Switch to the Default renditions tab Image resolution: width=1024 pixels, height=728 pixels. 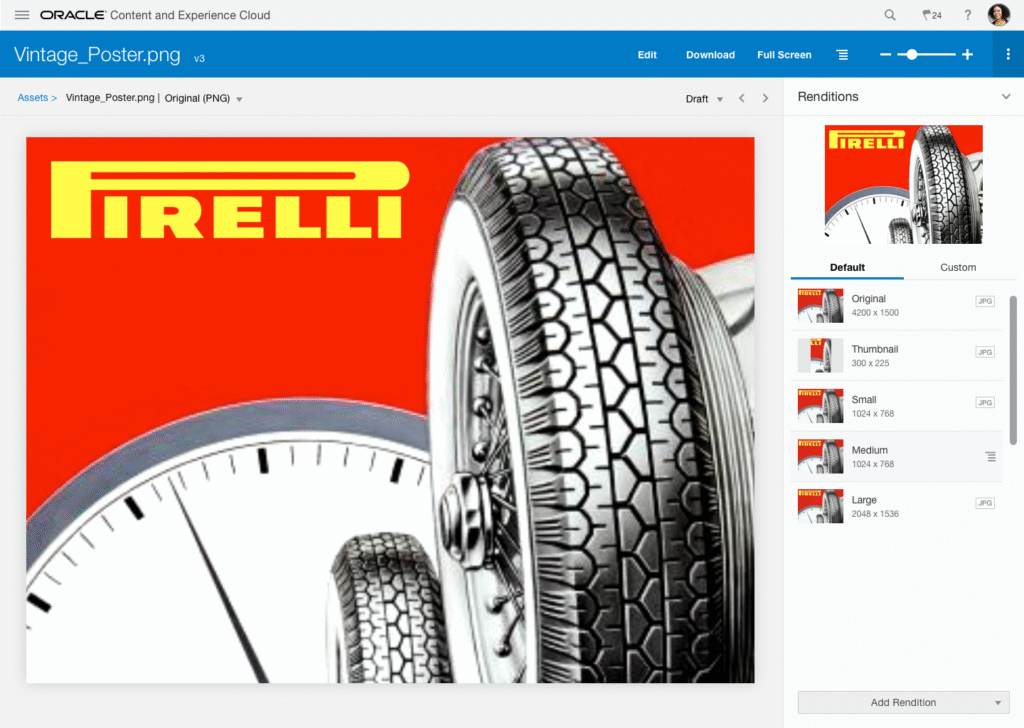click(847, 267)
